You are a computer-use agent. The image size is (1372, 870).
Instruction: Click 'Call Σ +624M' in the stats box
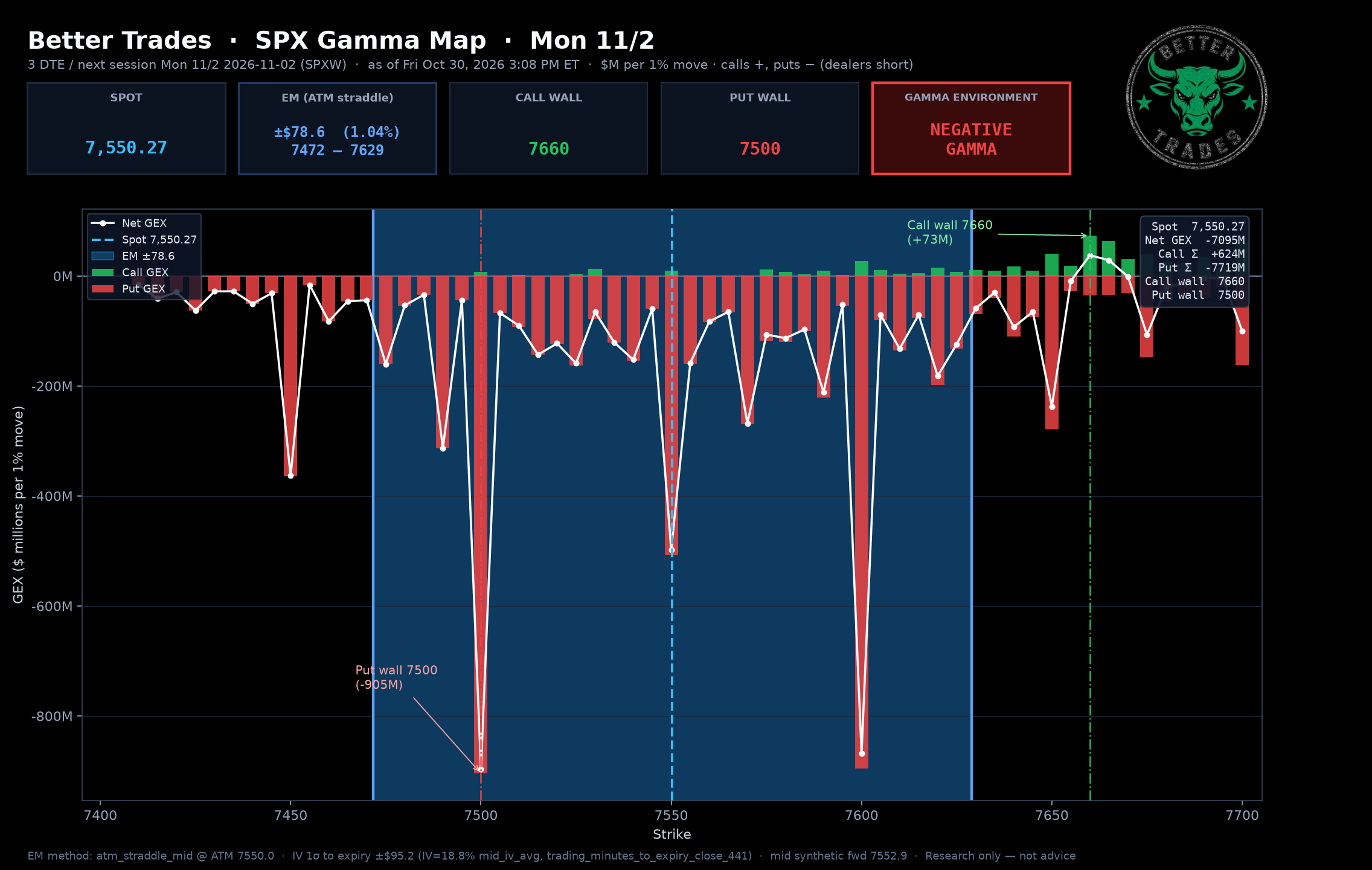(1201, 254)
